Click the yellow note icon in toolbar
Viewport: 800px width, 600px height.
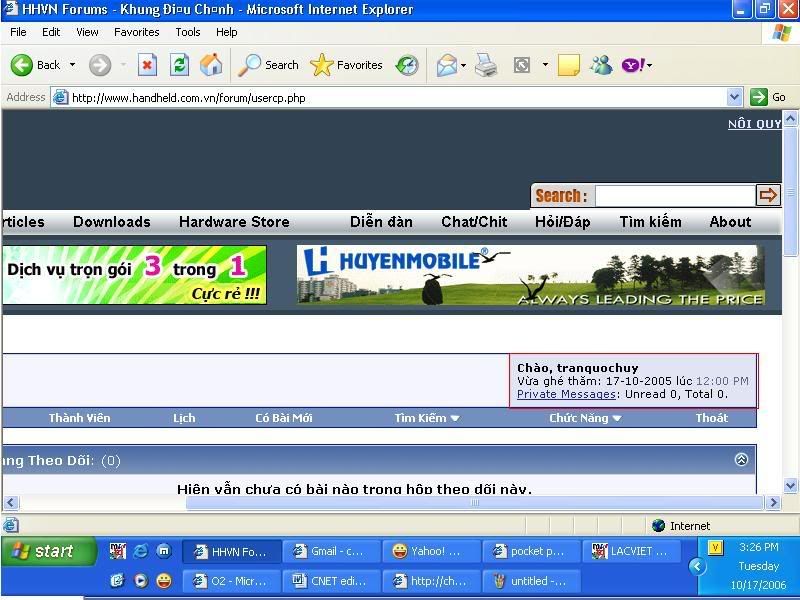568,65
